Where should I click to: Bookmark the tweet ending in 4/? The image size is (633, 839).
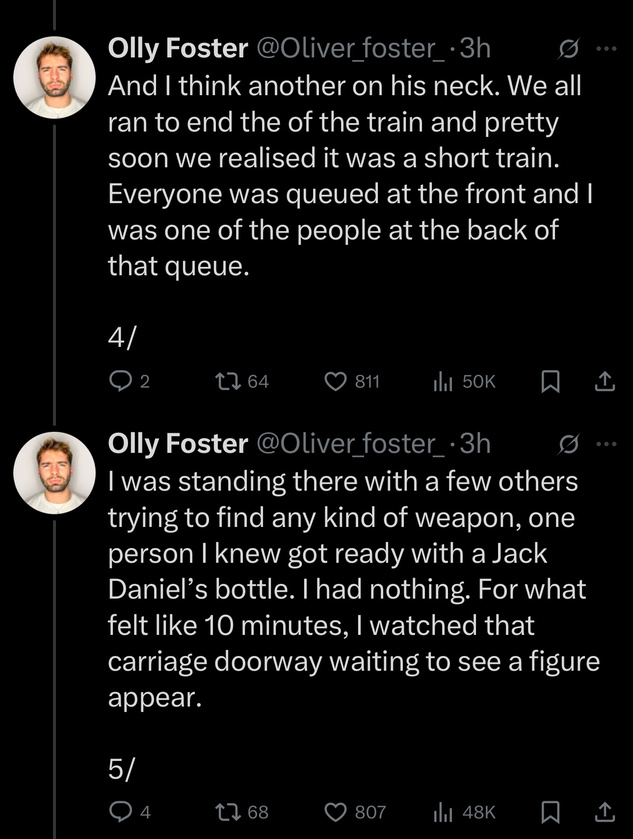coord(549,380)
